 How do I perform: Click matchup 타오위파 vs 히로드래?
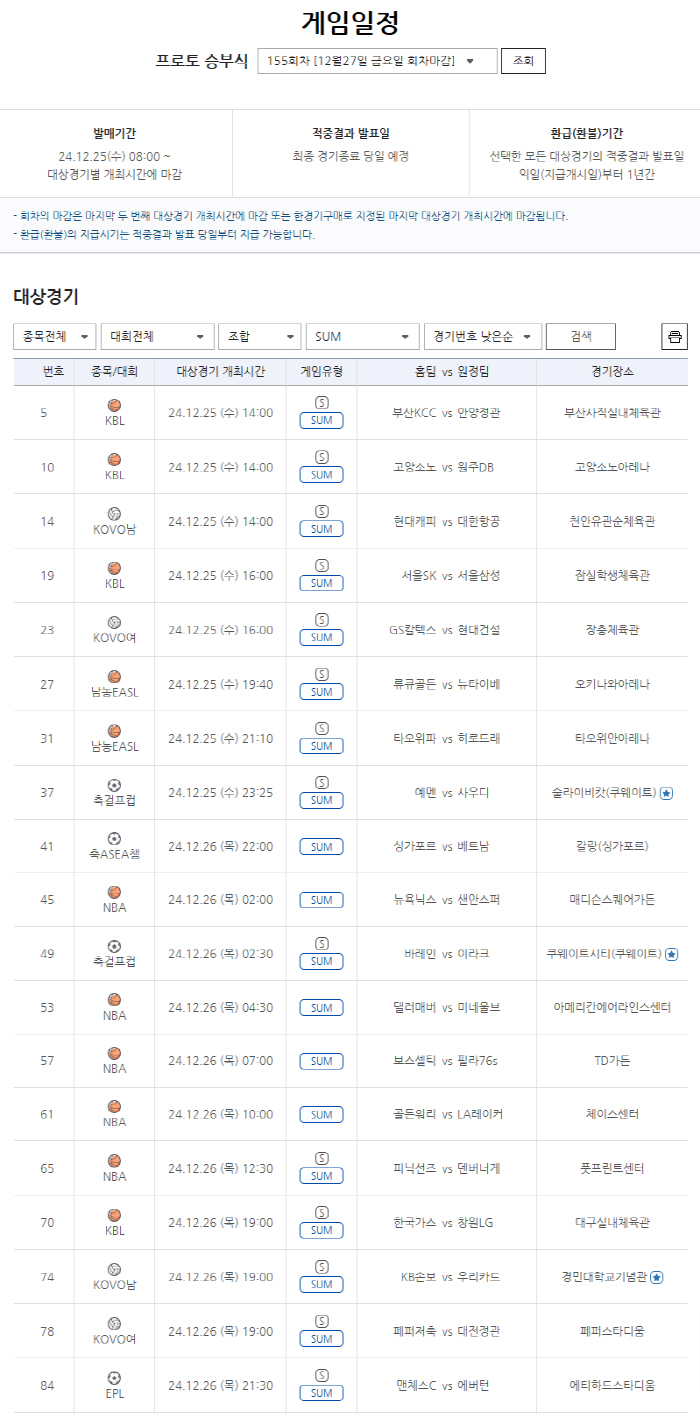[447, 738]
